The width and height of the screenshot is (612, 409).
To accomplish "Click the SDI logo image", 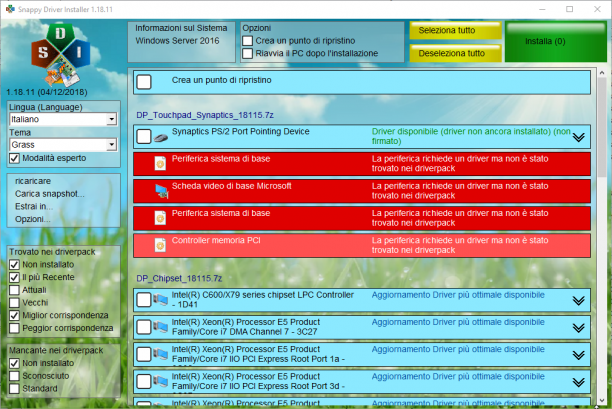I will (x=61, y=55).
